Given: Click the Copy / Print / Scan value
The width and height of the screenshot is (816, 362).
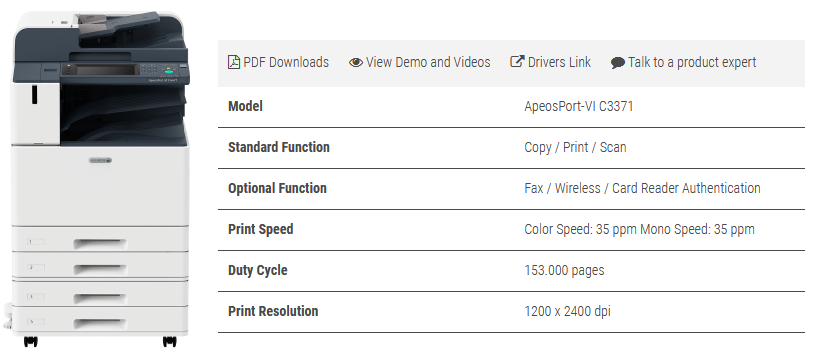Looking at the screenshot, I should 575,147.
